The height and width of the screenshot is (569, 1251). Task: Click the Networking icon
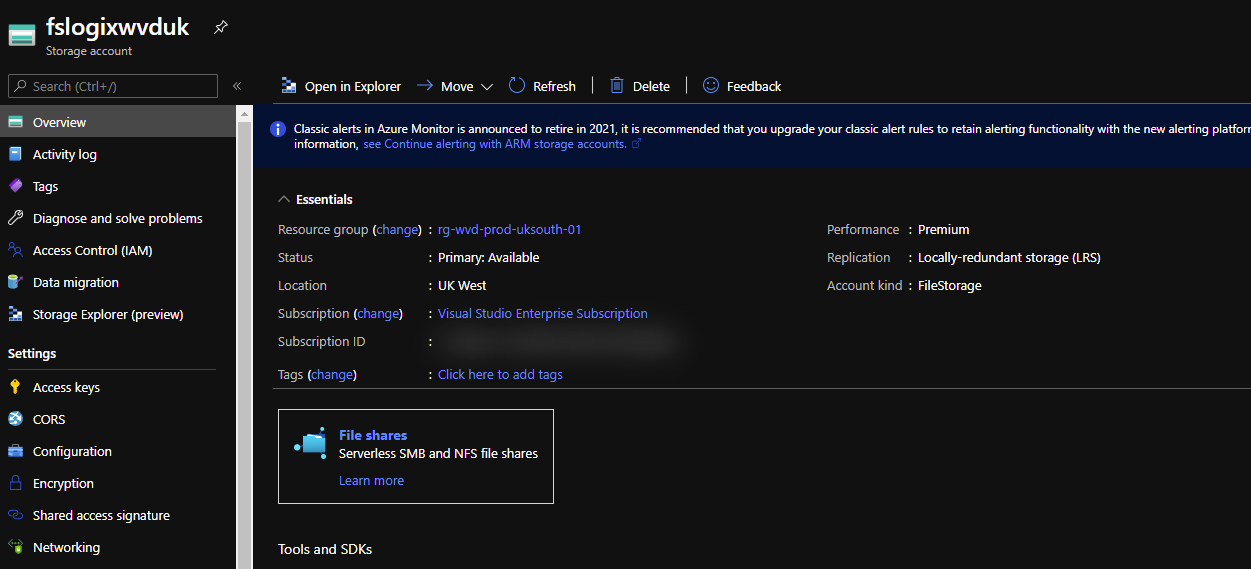(15, 547)
